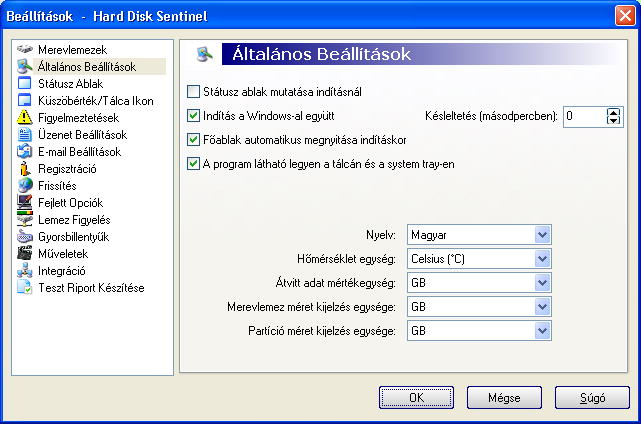Click the Figyelmeztetések warning triangle icon
Screen dimensions: 641x424
click(25, 118)
